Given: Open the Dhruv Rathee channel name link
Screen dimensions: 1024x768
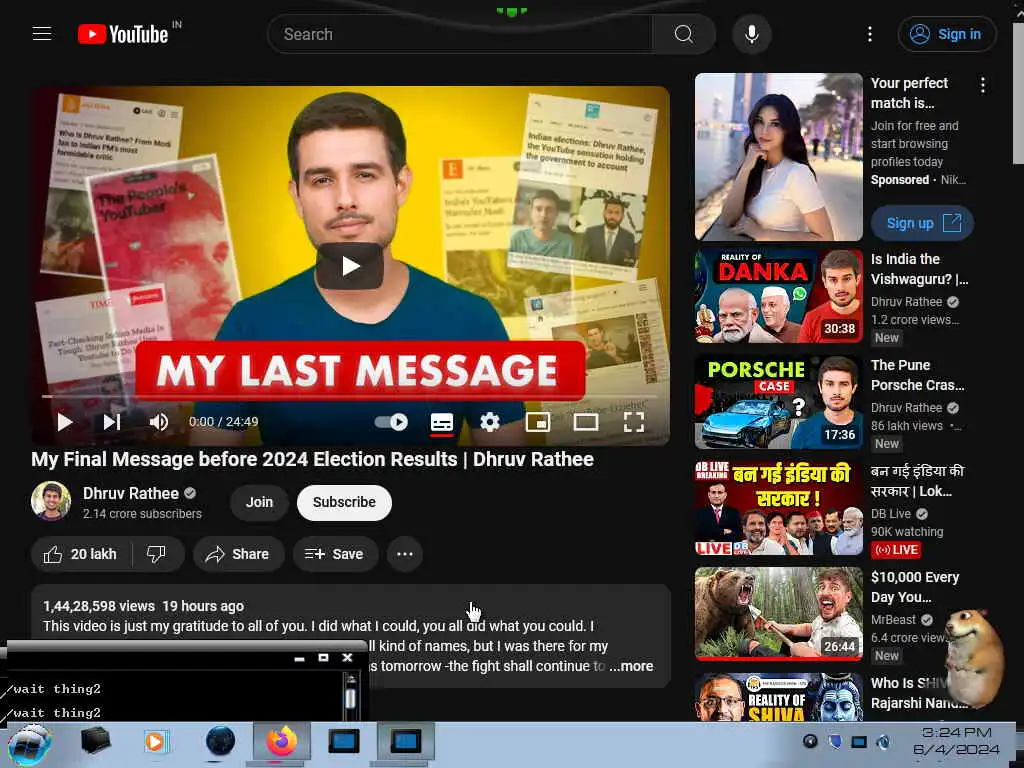Looking at the screenshot, I should [x=131, y=493].
